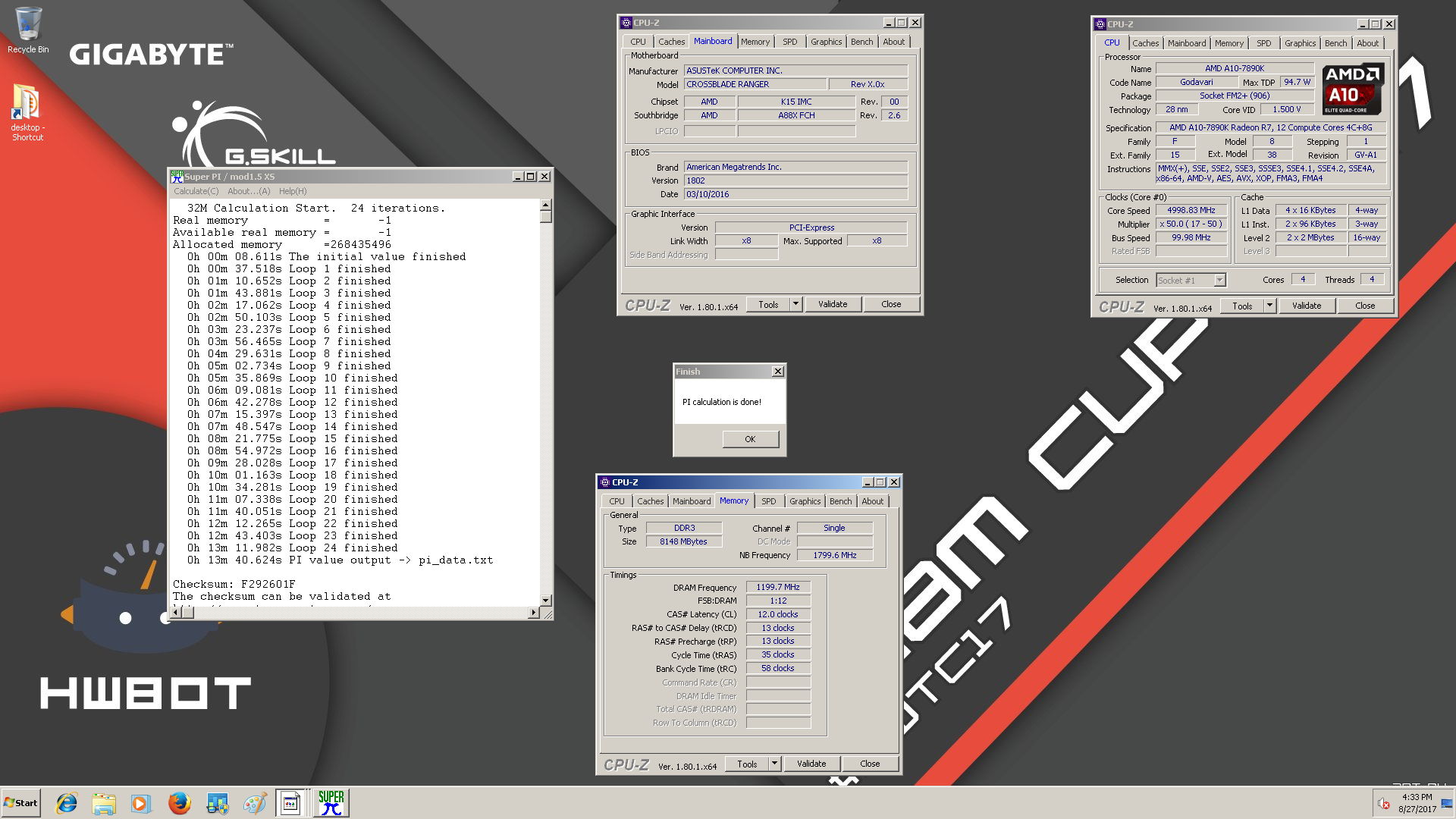Image resolution: width=1456 pixels, height=819 pixels.
Task: Click Validate in Mainboard CPU-Z window
Action: pos(833,304)
